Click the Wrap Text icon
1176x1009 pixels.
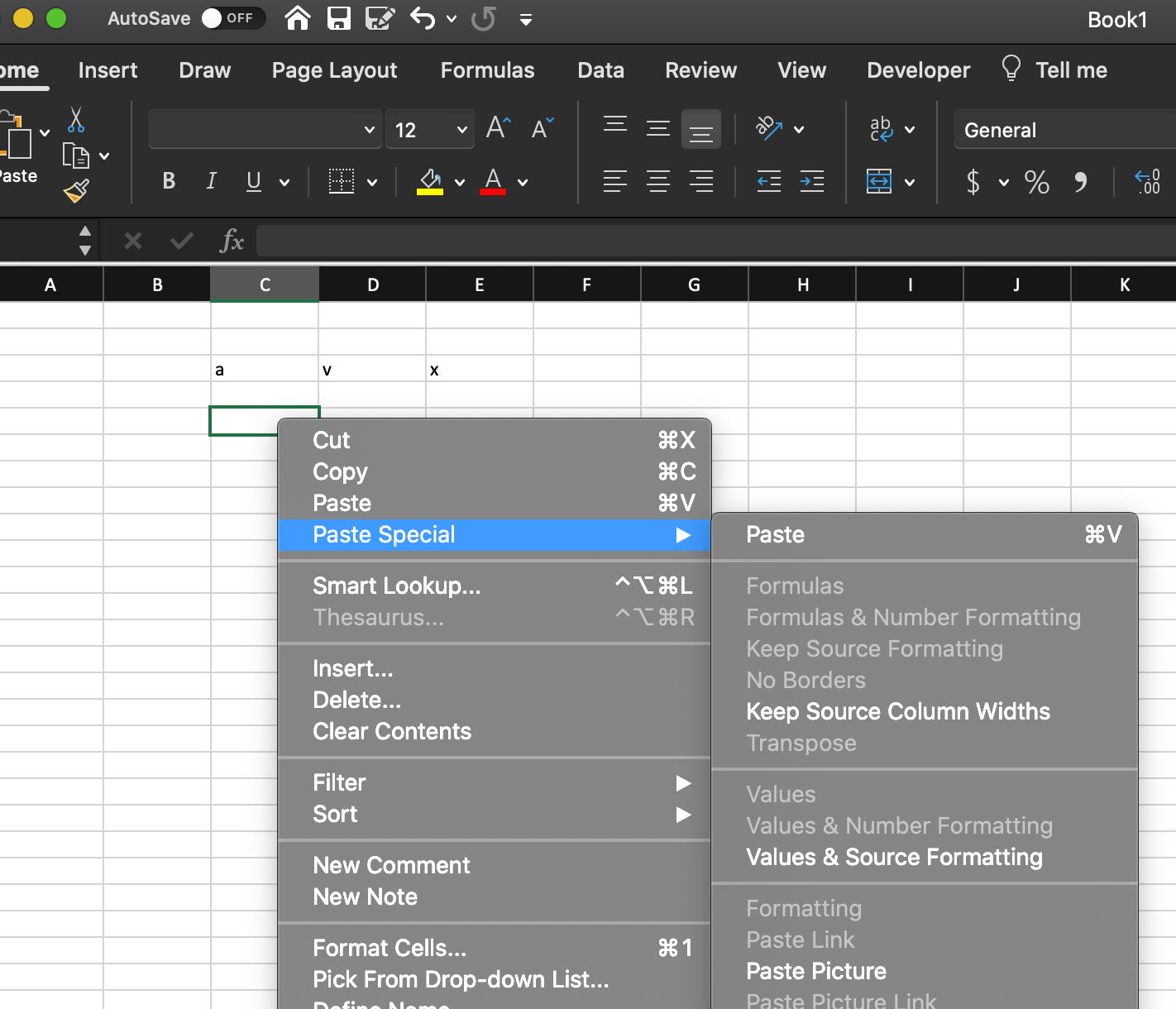tap(881, 128)
